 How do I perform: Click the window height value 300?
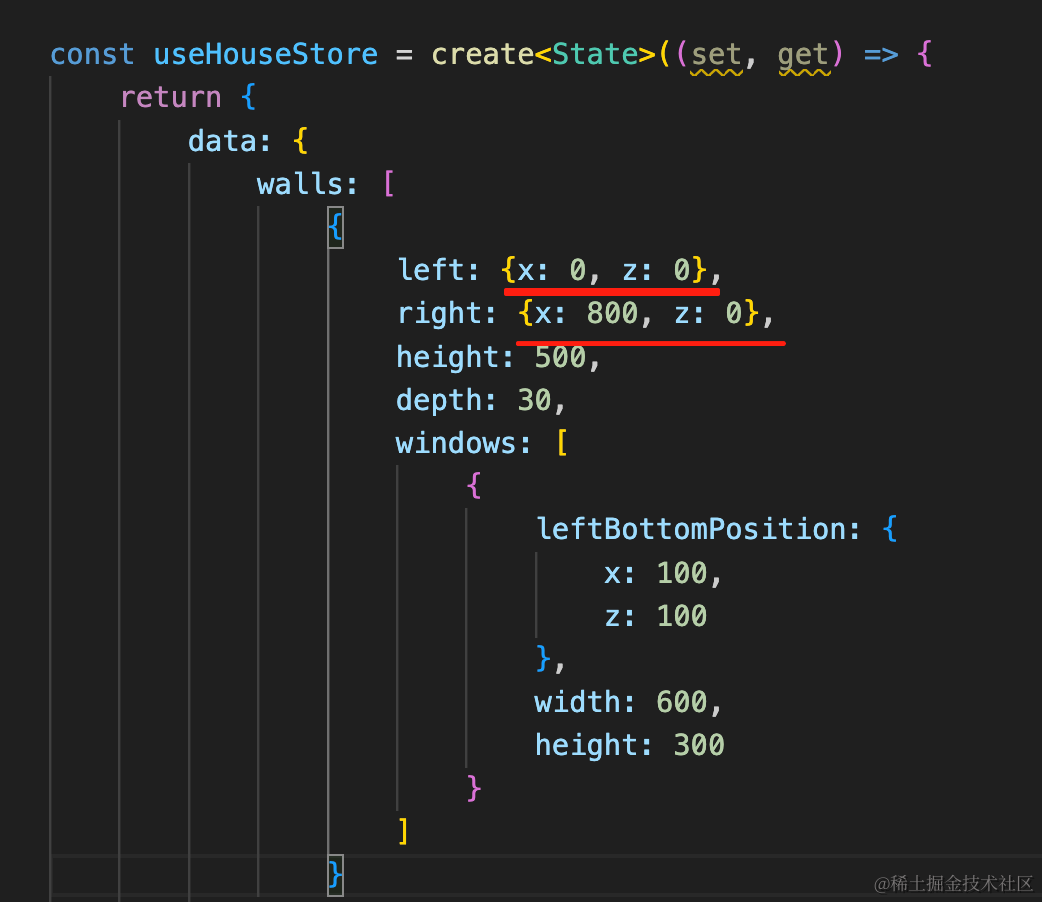699,745
